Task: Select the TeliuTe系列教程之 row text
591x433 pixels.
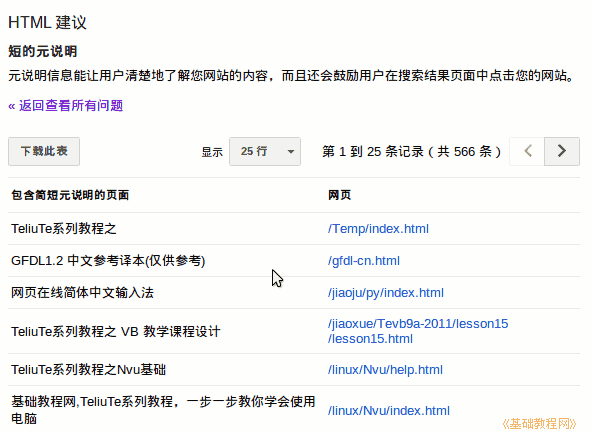Action: (x=64, y=228)
